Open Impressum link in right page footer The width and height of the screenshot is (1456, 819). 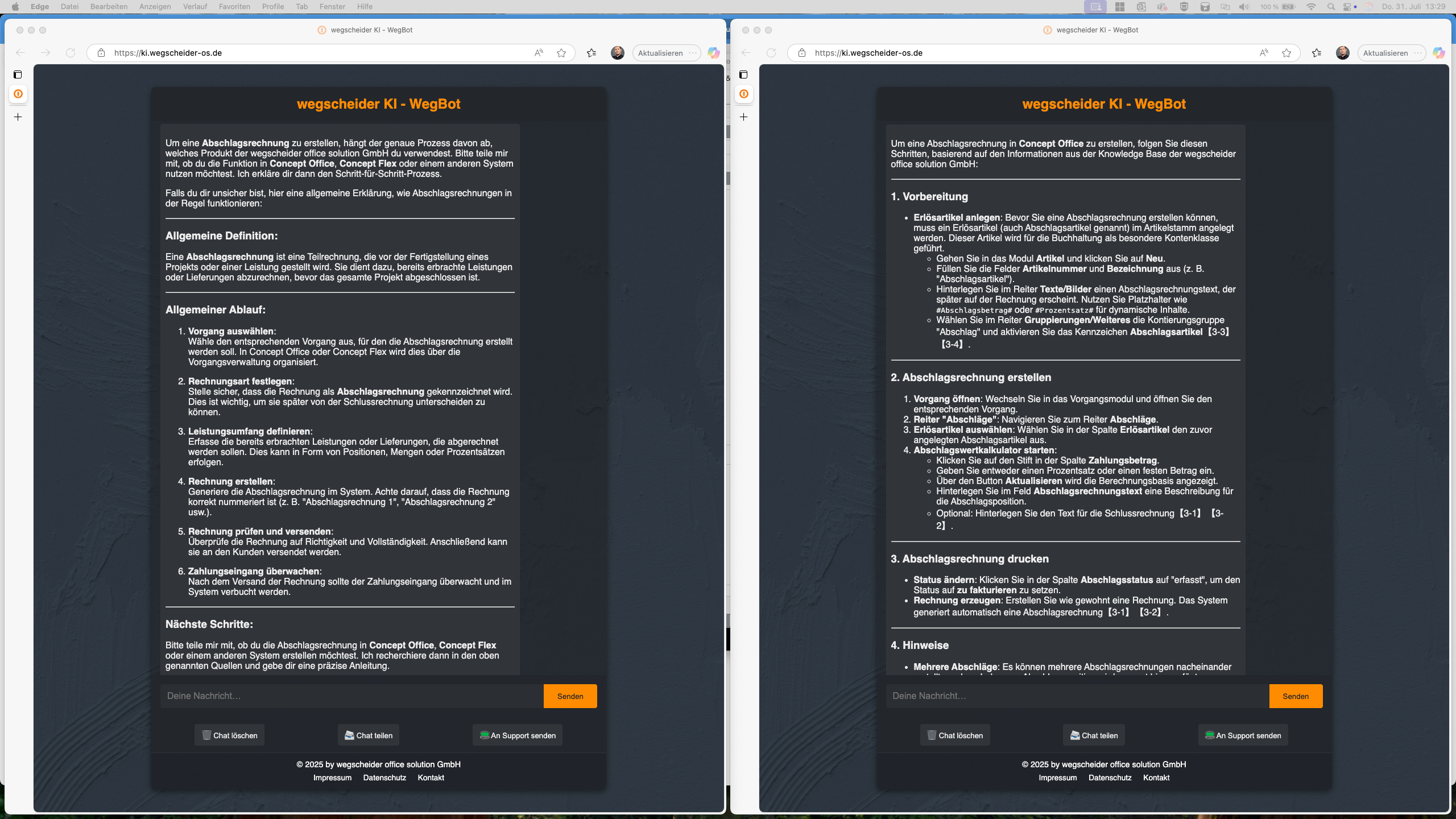click(x=1057, y=777)
